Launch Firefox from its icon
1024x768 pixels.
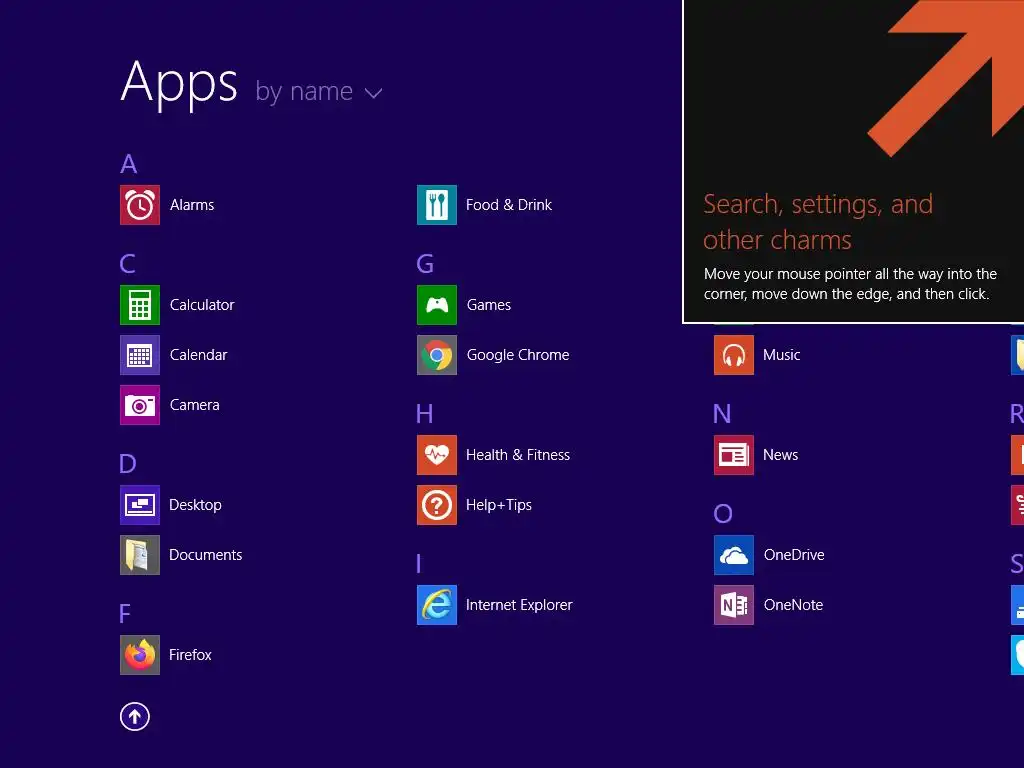click(140, 655)
